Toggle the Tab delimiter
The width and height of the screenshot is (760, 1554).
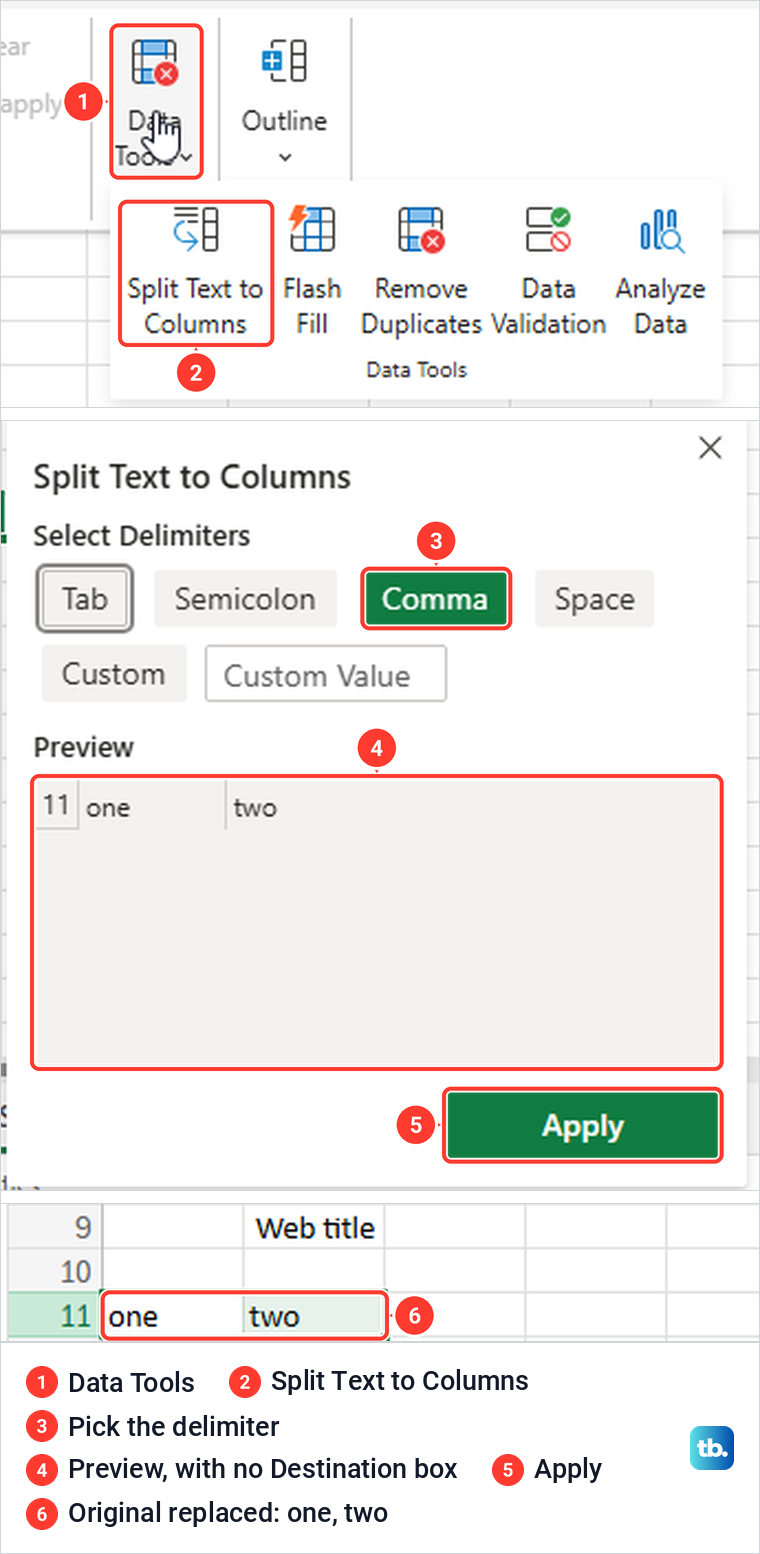(x=84, y=599)
